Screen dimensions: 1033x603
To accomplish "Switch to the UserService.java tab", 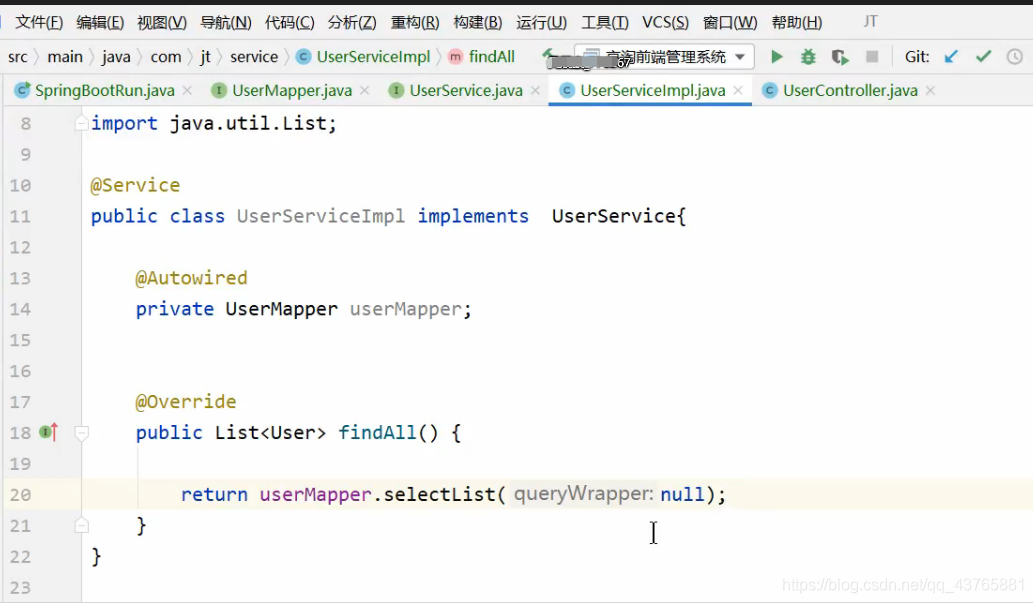I will (x=466, y=90).
